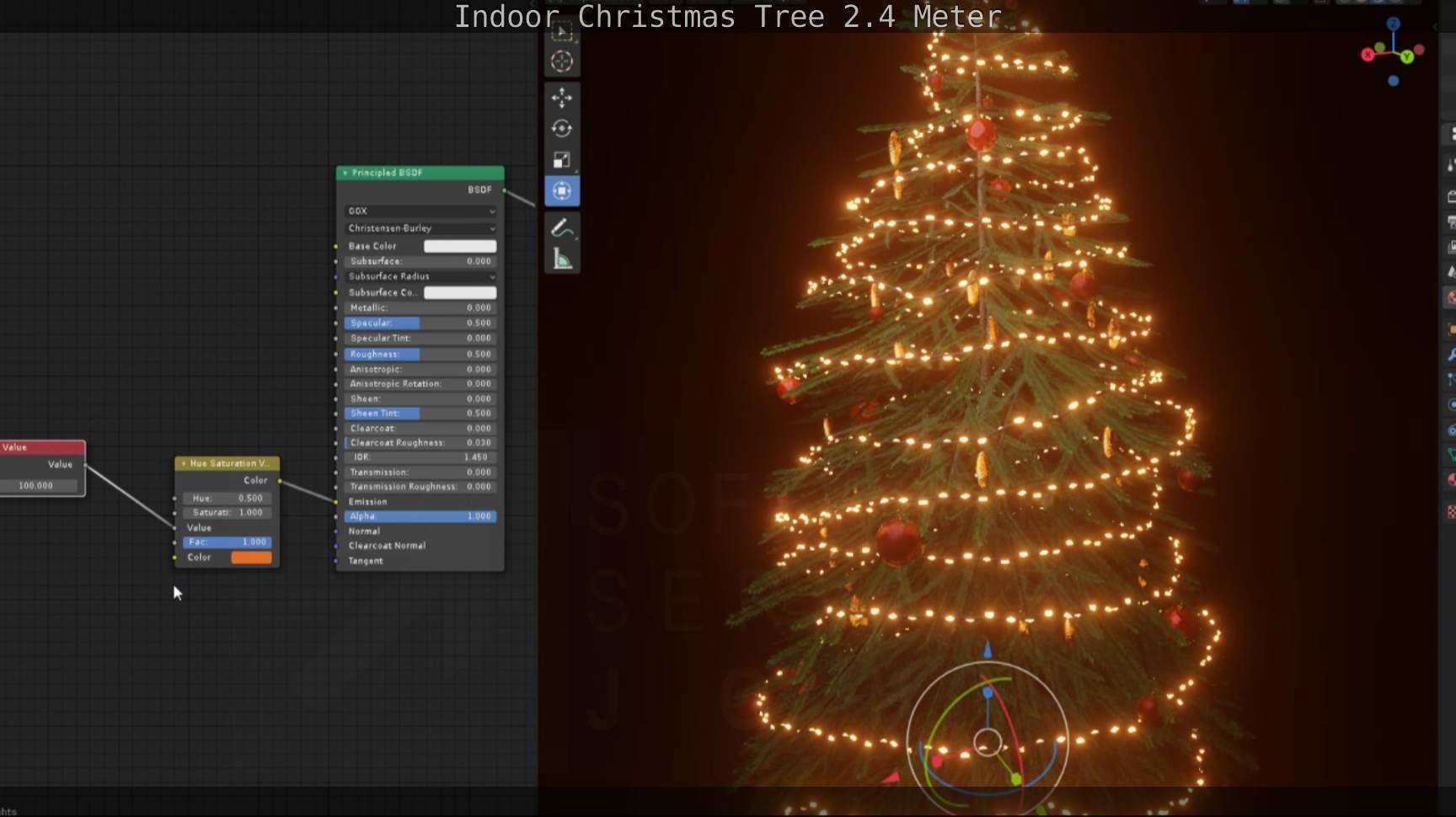This screenshot has width=1456, height=817.
Task: Click the Transmission value field
Action: pos(420,473)
